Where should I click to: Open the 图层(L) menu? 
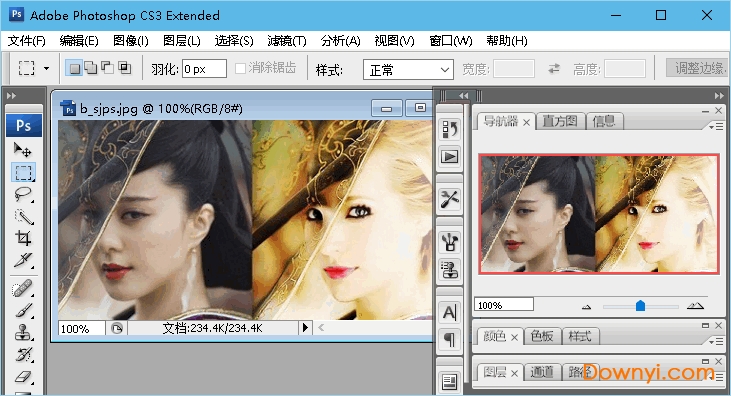(181, 41)
